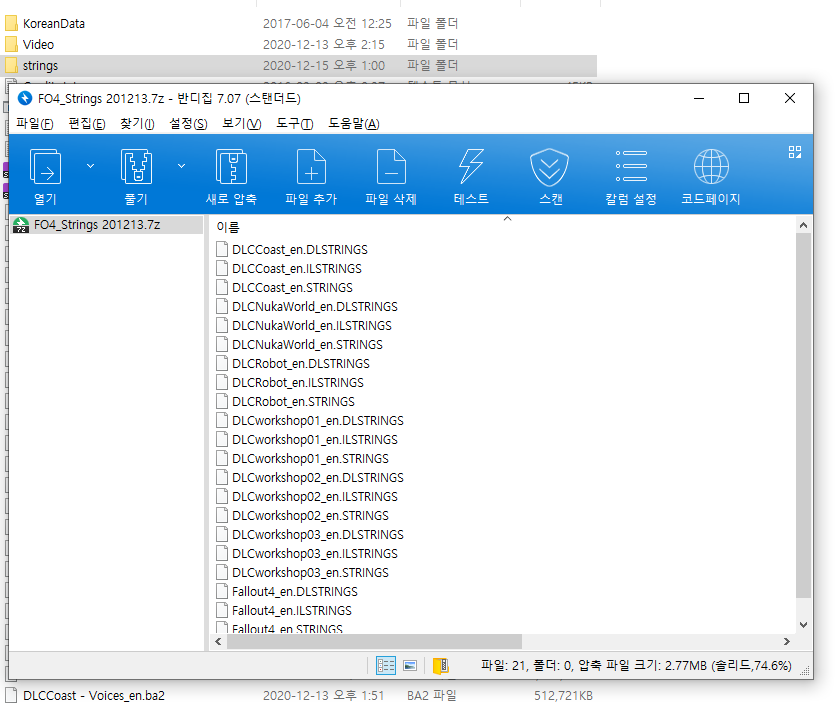Open 칼럼 설정 (Column settings) icon

click(x=631, y=166)
